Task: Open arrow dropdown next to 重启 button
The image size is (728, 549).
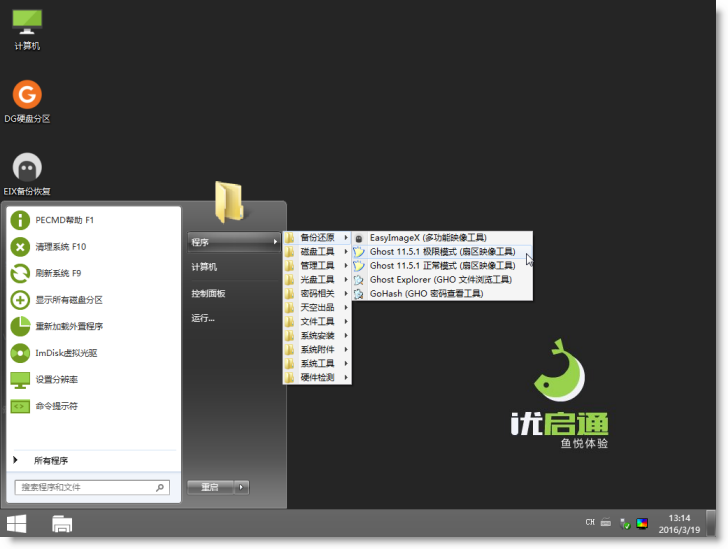Action: point(242,487)
